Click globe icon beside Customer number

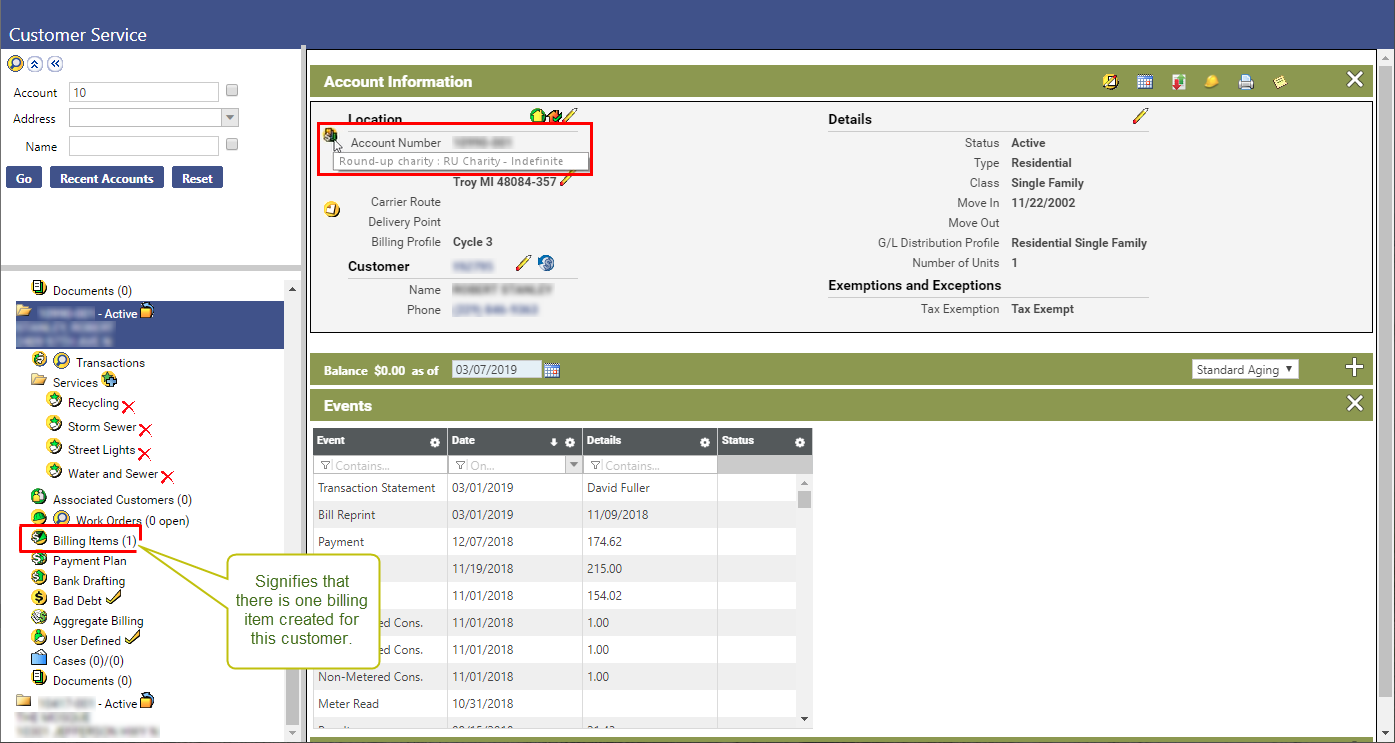click(x=545, y=263)
